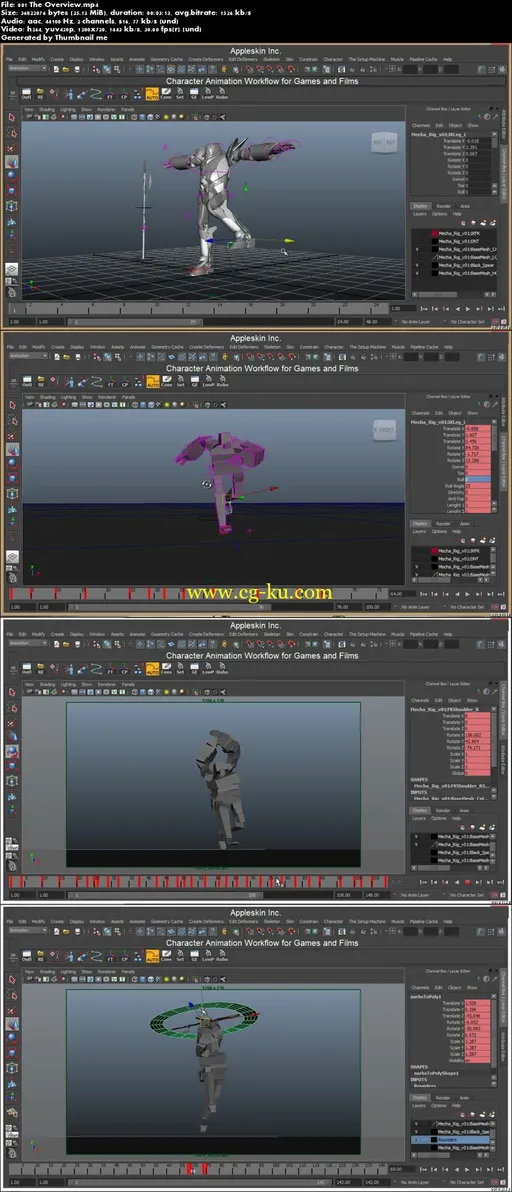Toggle V visibility of Rounders layer, green-ring frame

pos(416,1141)
